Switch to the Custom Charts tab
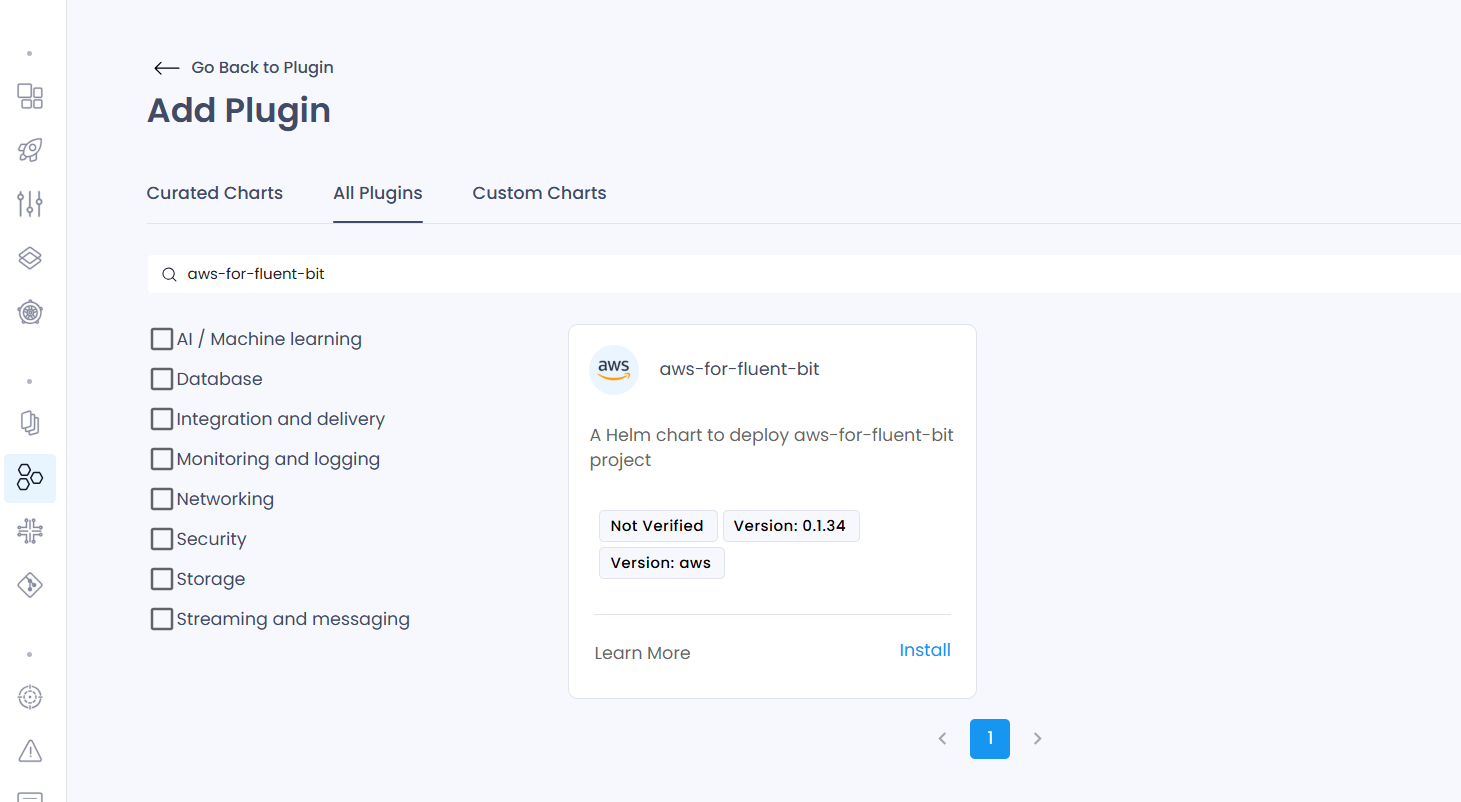 click(539, 193)
